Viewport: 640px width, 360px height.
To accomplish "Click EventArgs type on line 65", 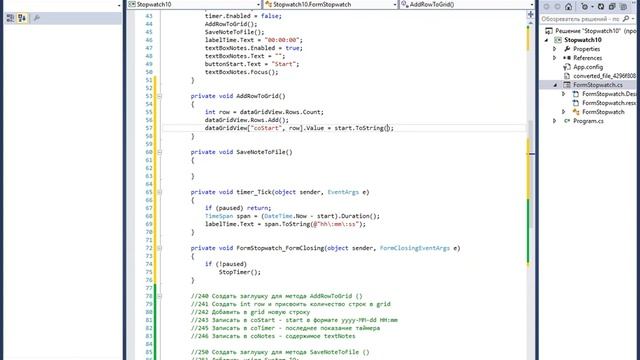I will click(x=343, y=192).
